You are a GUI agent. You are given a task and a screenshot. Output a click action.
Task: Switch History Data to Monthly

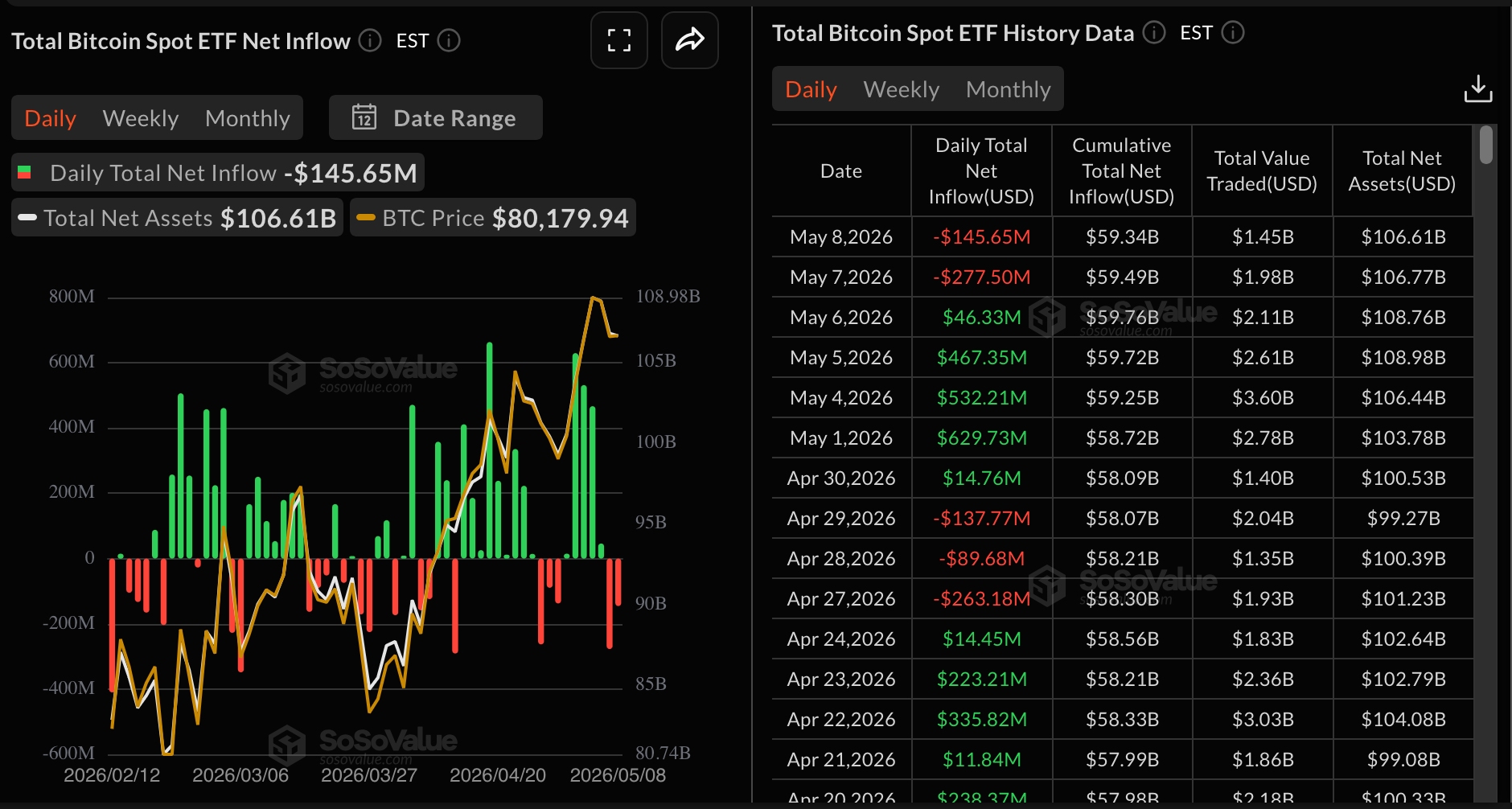click(x=1009, y=89)
